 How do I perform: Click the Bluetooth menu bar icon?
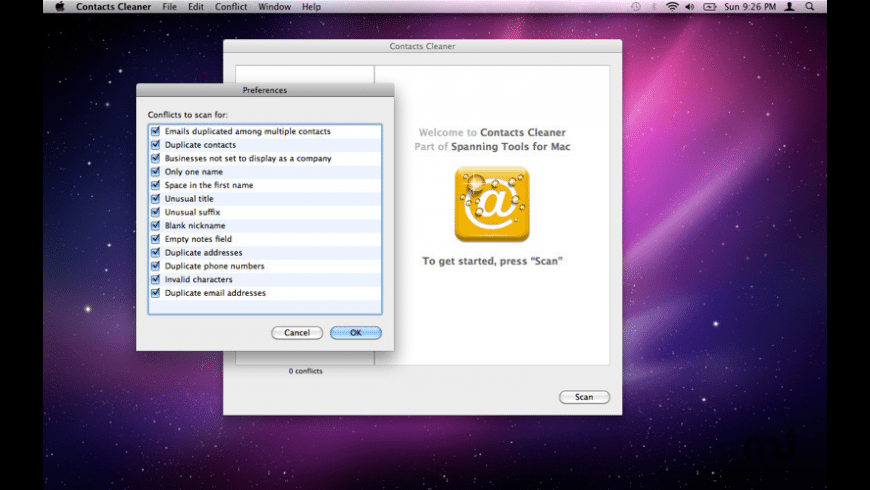654,7
